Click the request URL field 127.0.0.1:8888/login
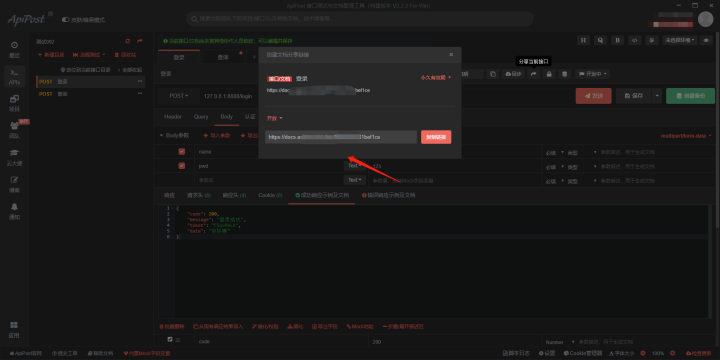The width and height of the screenshot is (720, 360). pyautogui.click(x=228, y=96)
